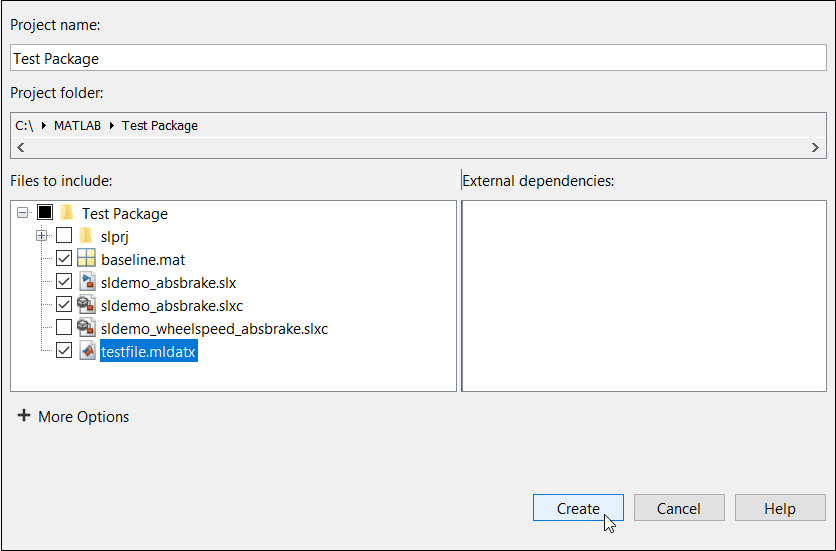The image size is (836, 551).
Task: Click the Test Package folder icon
Action: point(67,213)
